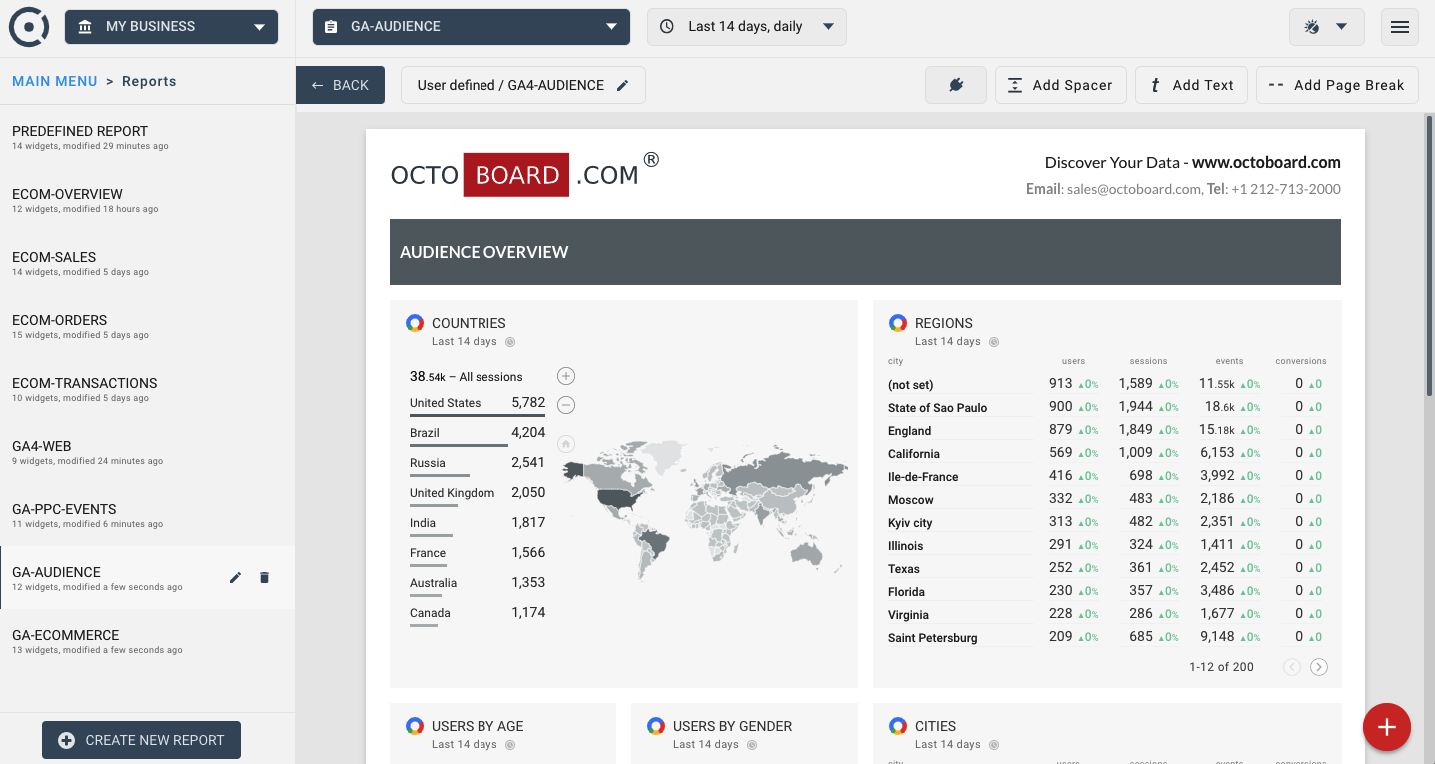
Task: Click the Google icon of COUNTRIES widget
Action: click(415, 323)
